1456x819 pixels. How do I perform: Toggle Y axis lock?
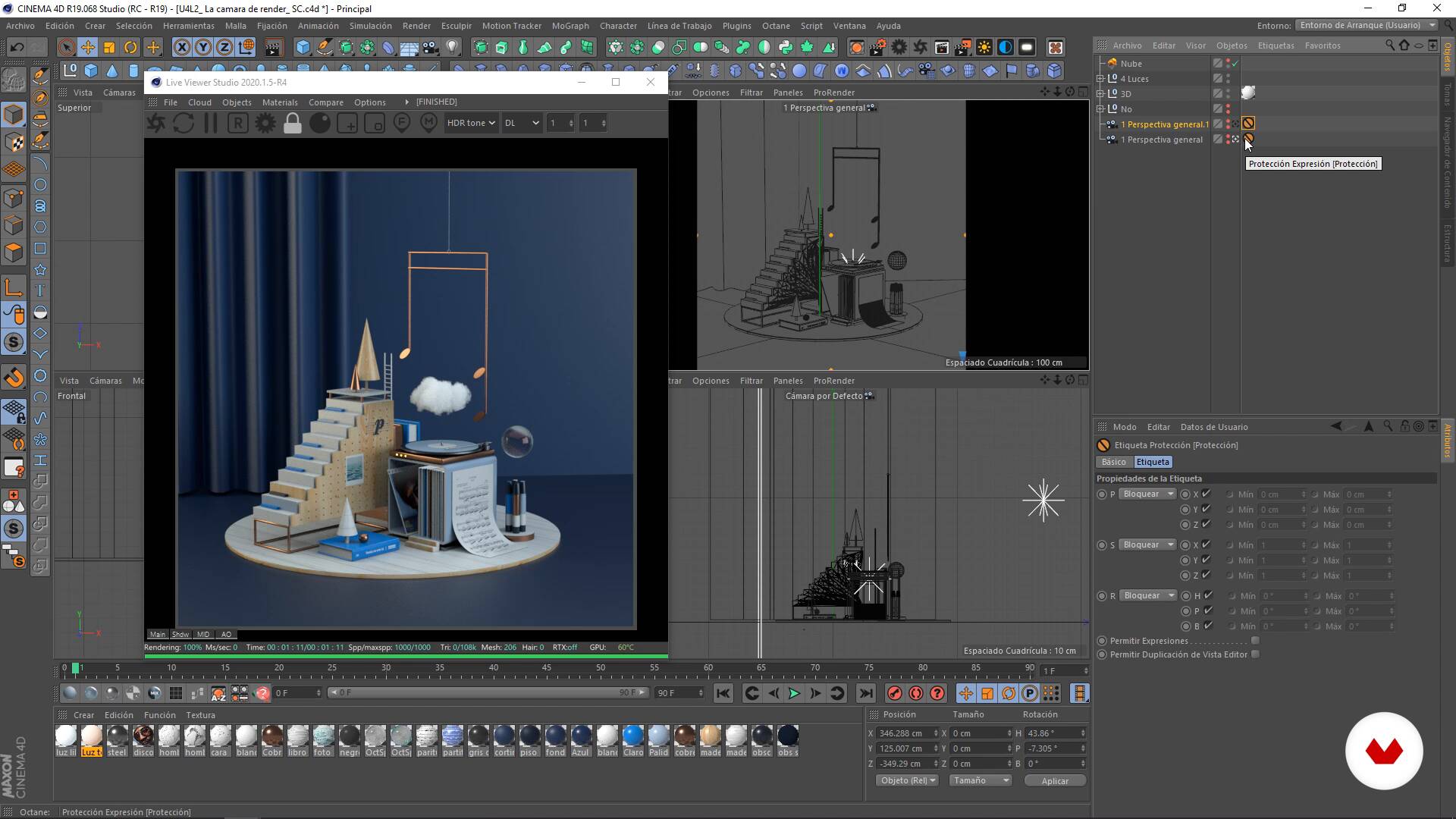(x=203, y=48)
